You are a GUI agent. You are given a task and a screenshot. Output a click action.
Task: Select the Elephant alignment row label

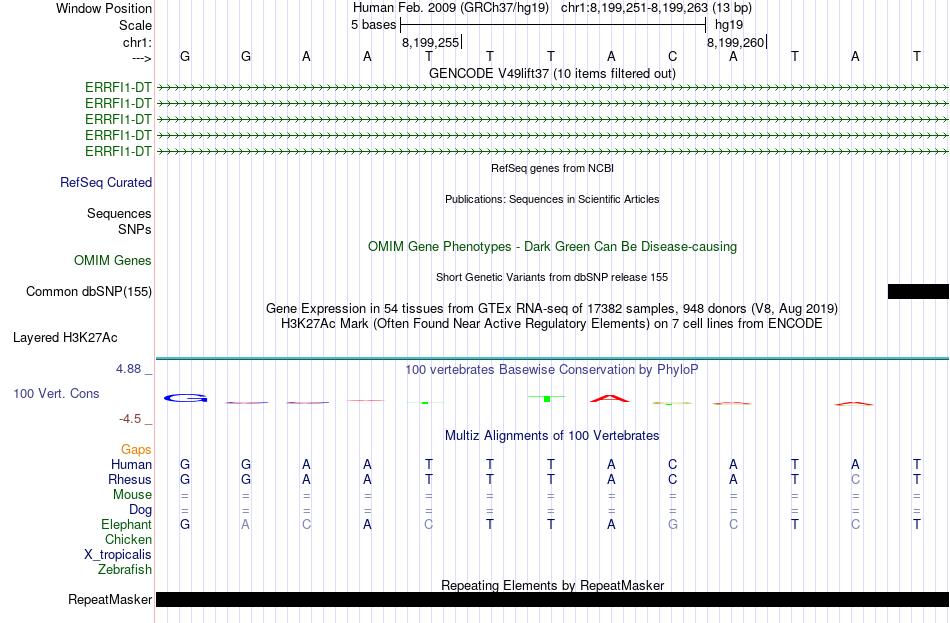127,525
